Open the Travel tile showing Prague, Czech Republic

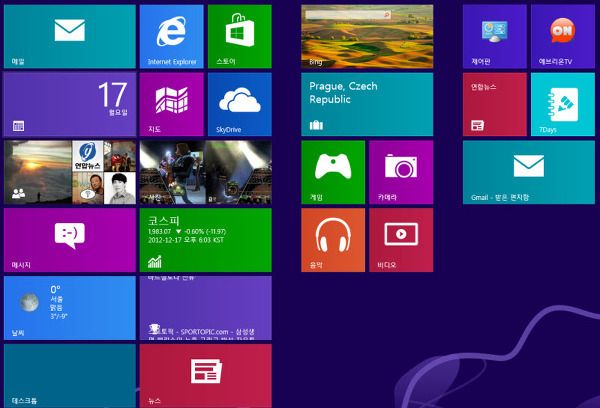367,104
